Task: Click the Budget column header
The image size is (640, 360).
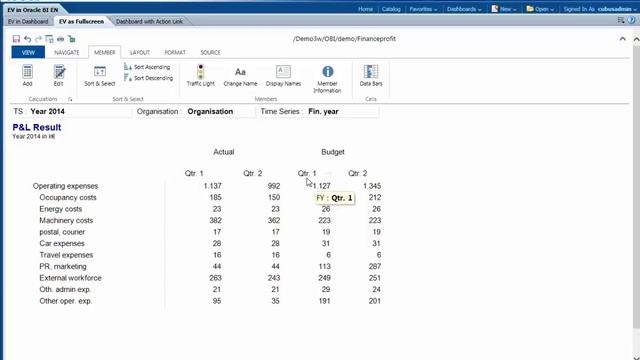Action: pyautogui.click(x=333, y=152)
